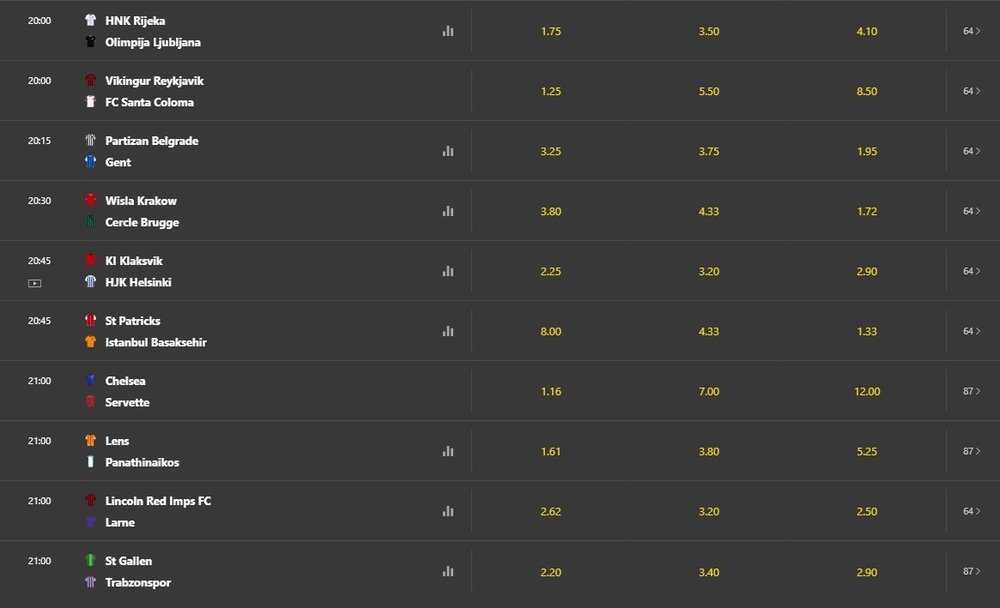Open the Istanbul Basaksehir team link
Viewport: 1000px width, 608px height.
point(156,342)
